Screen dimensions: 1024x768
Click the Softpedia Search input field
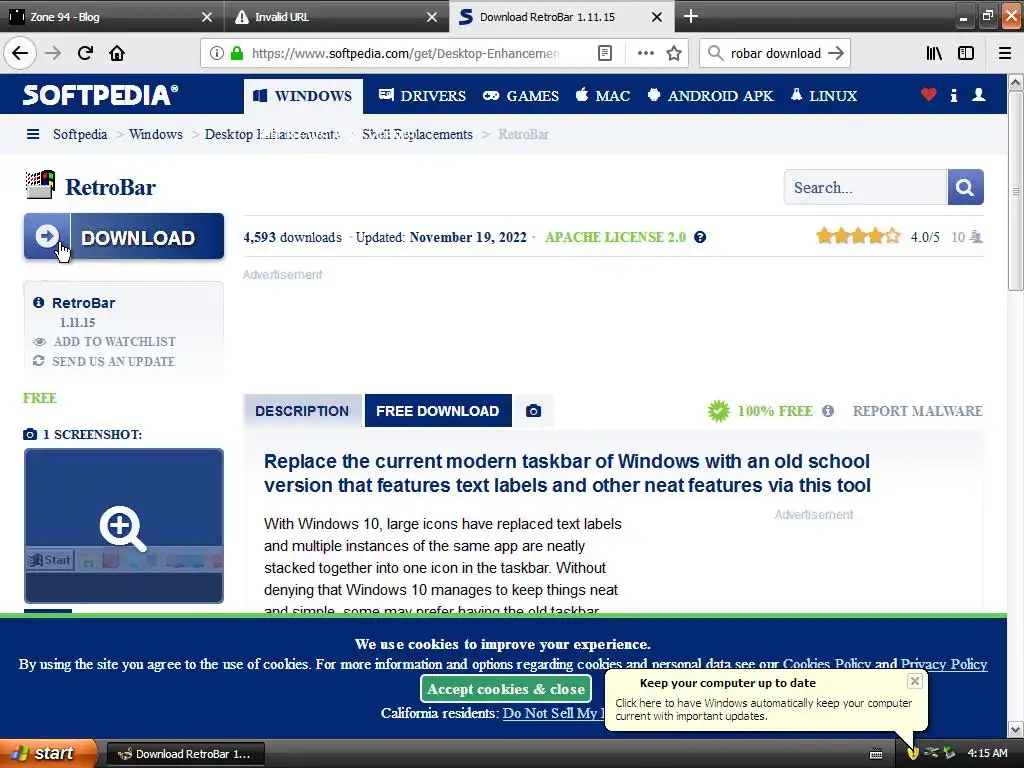coord(865,187)
